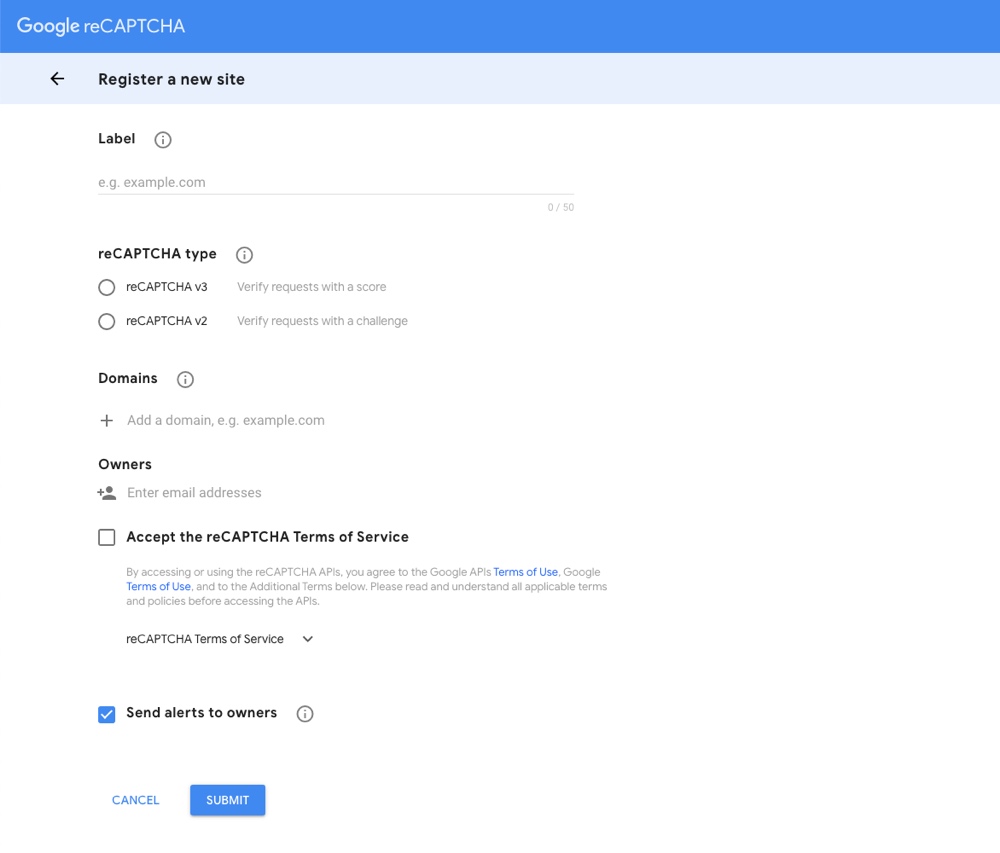Focus the Label text field
1000x853 pixels.
tap(335, 183)
